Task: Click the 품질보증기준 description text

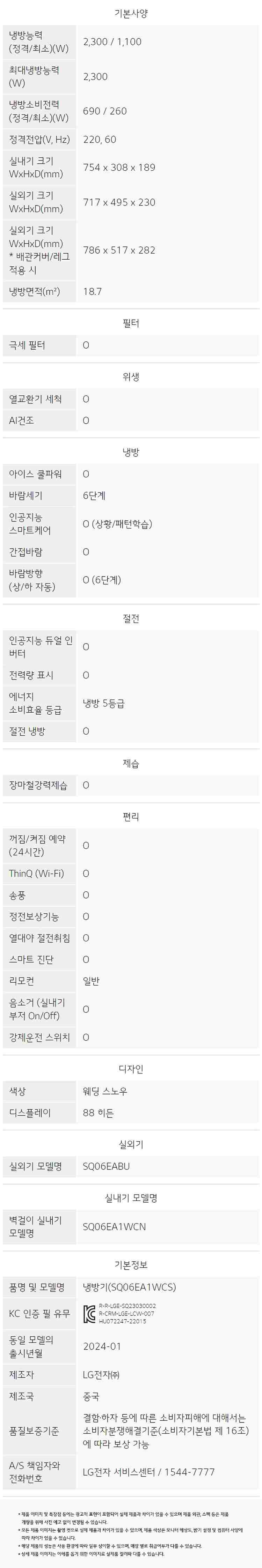Action: point(166,1430)
